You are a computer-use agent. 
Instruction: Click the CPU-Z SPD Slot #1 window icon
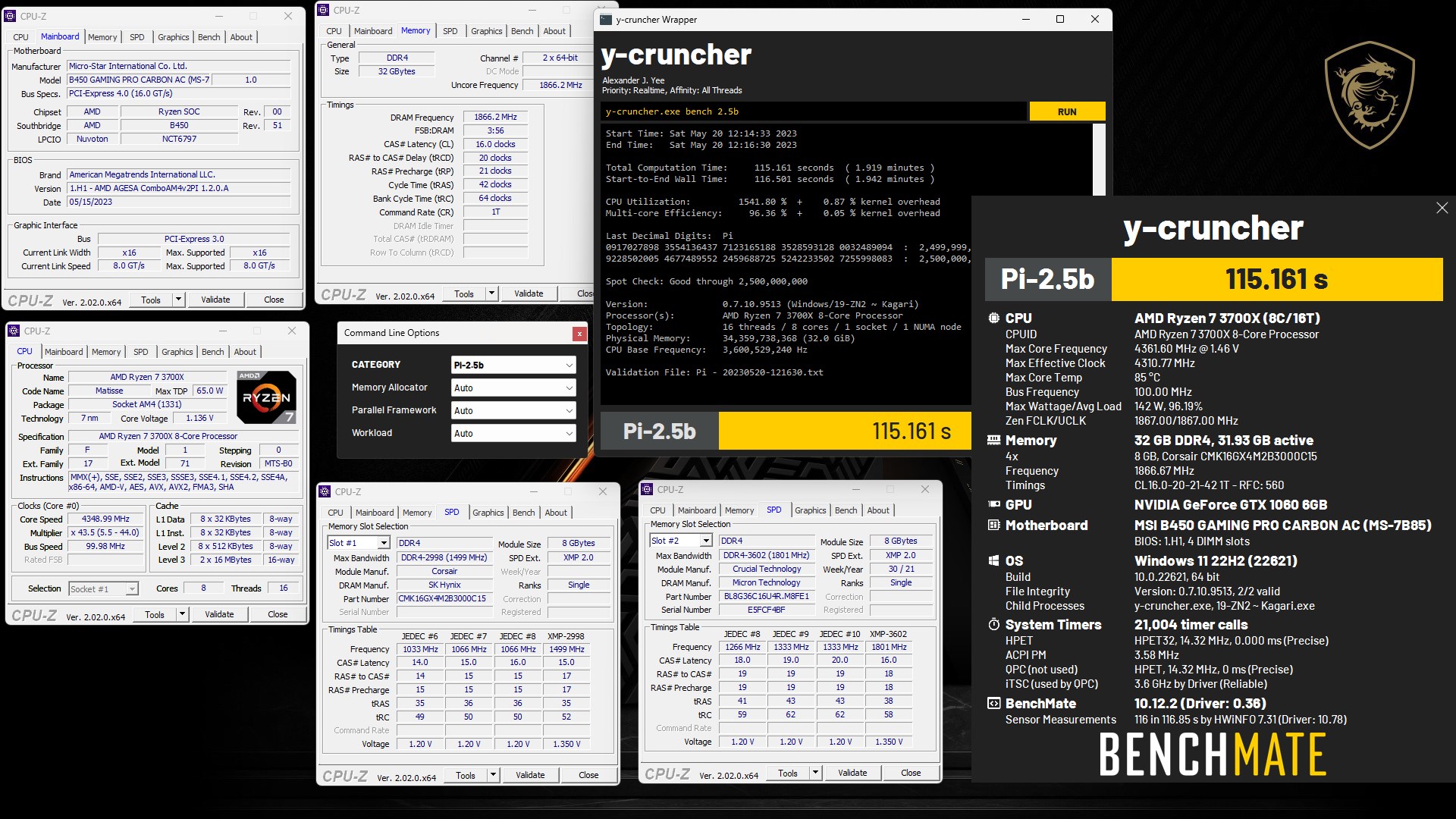[325, 491]
